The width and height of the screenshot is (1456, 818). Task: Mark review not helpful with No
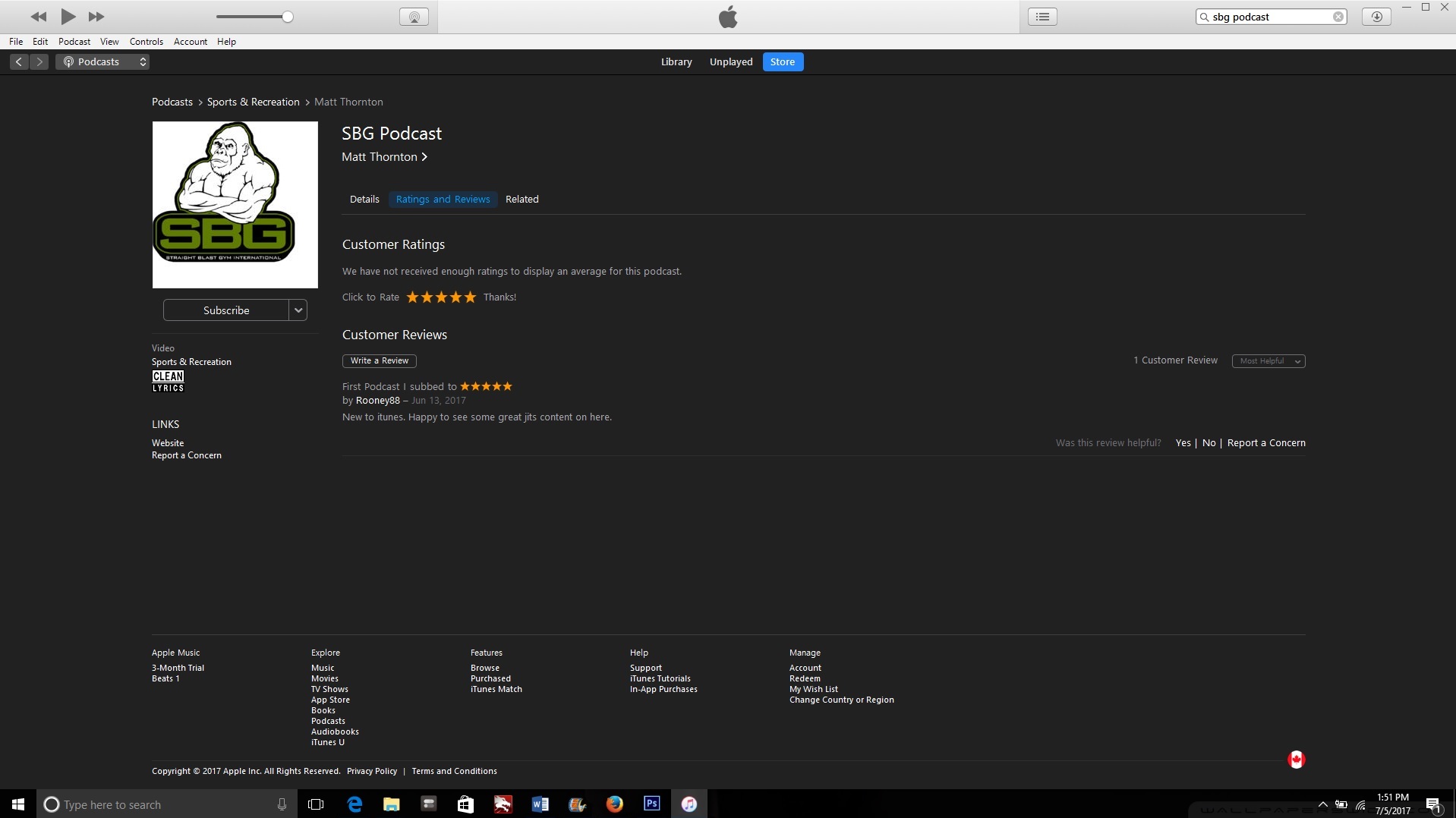coord(1209,443)
